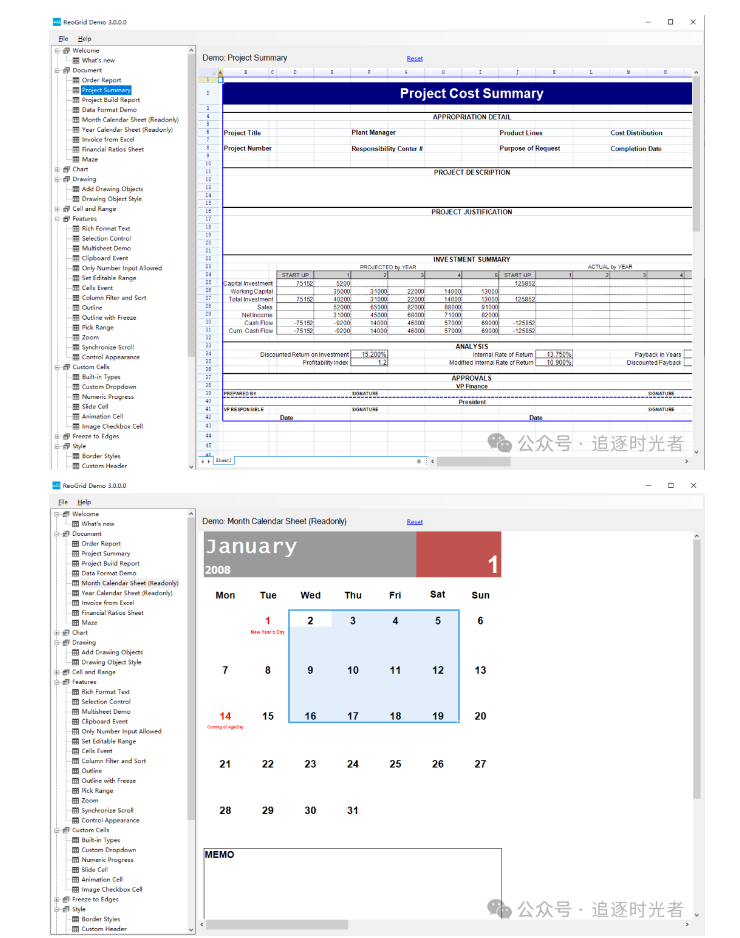Expand Cell and Range node in top window
This screenshot has width=740, height=938.
click(x=58, y=209)
